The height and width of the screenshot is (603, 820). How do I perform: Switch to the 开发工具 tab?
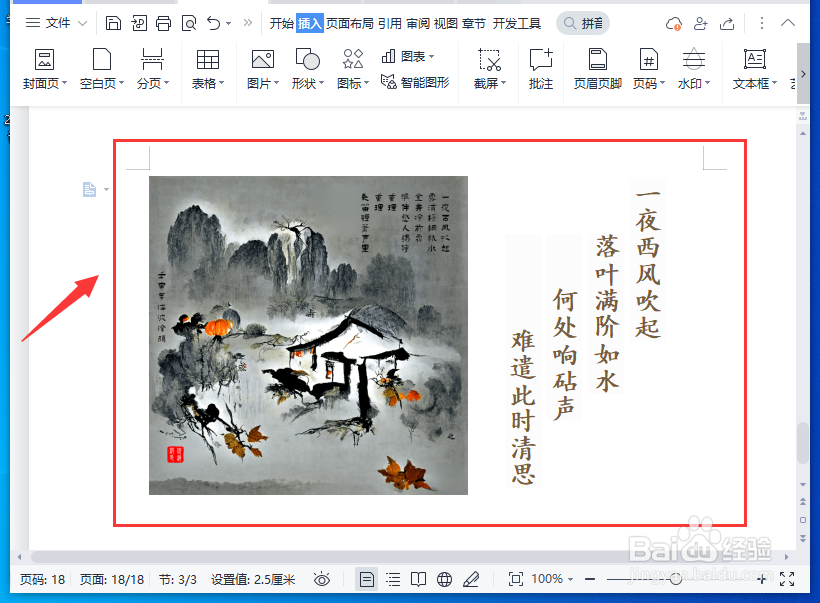click(x=517, y=24)
